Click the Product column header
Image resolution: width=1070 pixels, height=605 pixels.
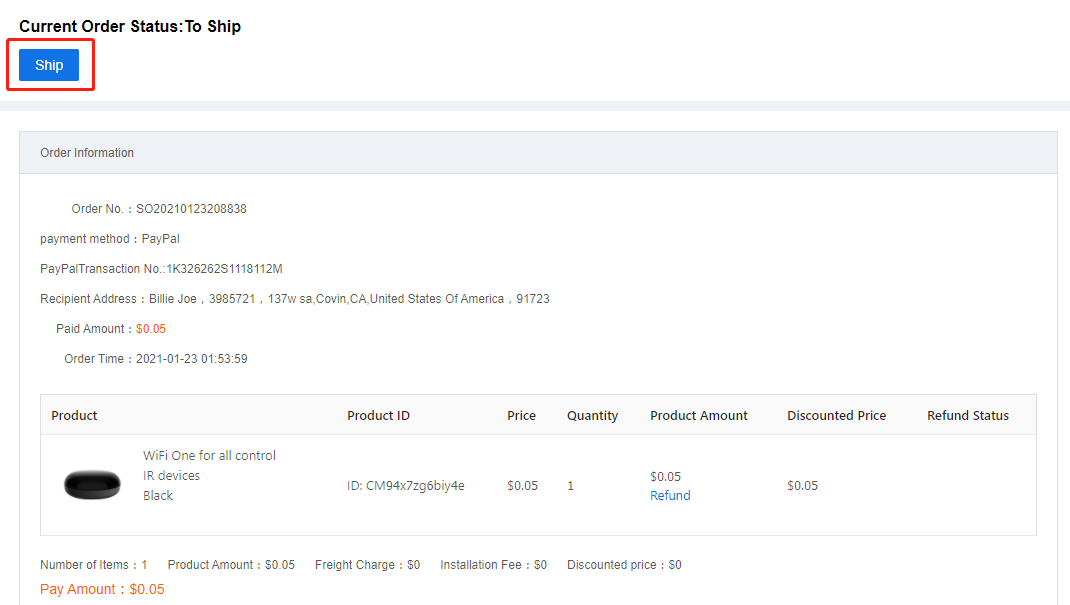pyautogui.click(x=74, y=415)
